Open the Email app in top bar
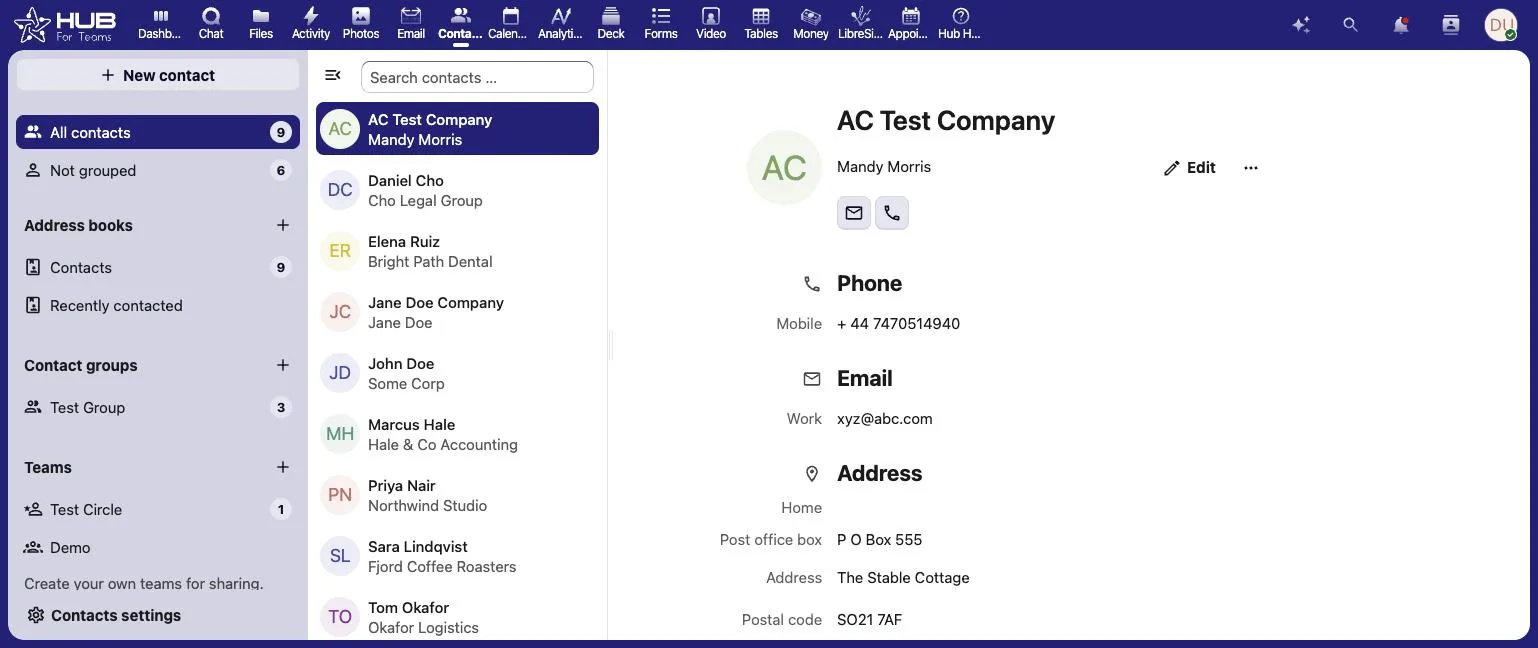 click(411, 24)
